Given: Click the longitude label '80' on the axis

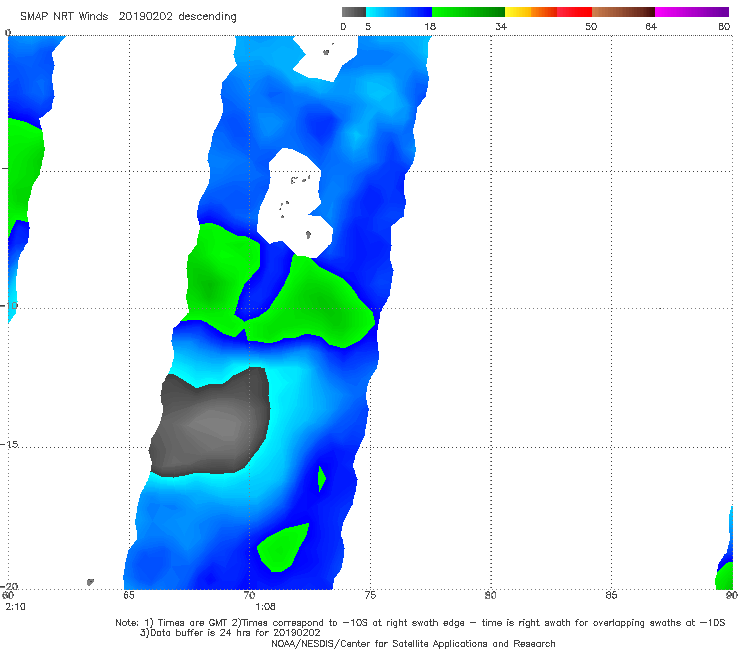Looking at the screenshot, I should (x=490, y=595).
